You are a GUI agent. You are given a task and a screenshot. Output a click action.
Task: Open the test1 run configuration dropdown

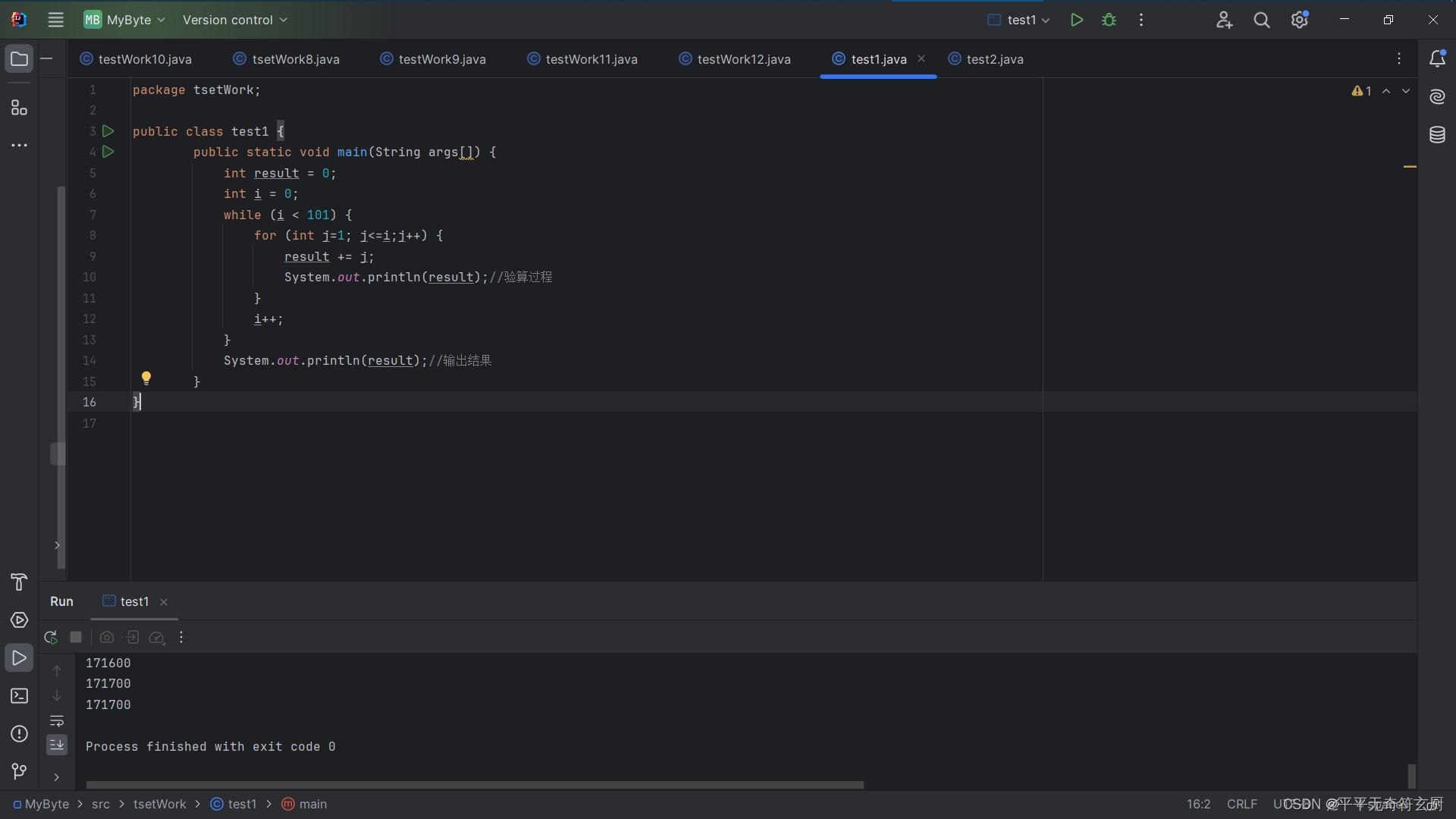[1020, 20]
